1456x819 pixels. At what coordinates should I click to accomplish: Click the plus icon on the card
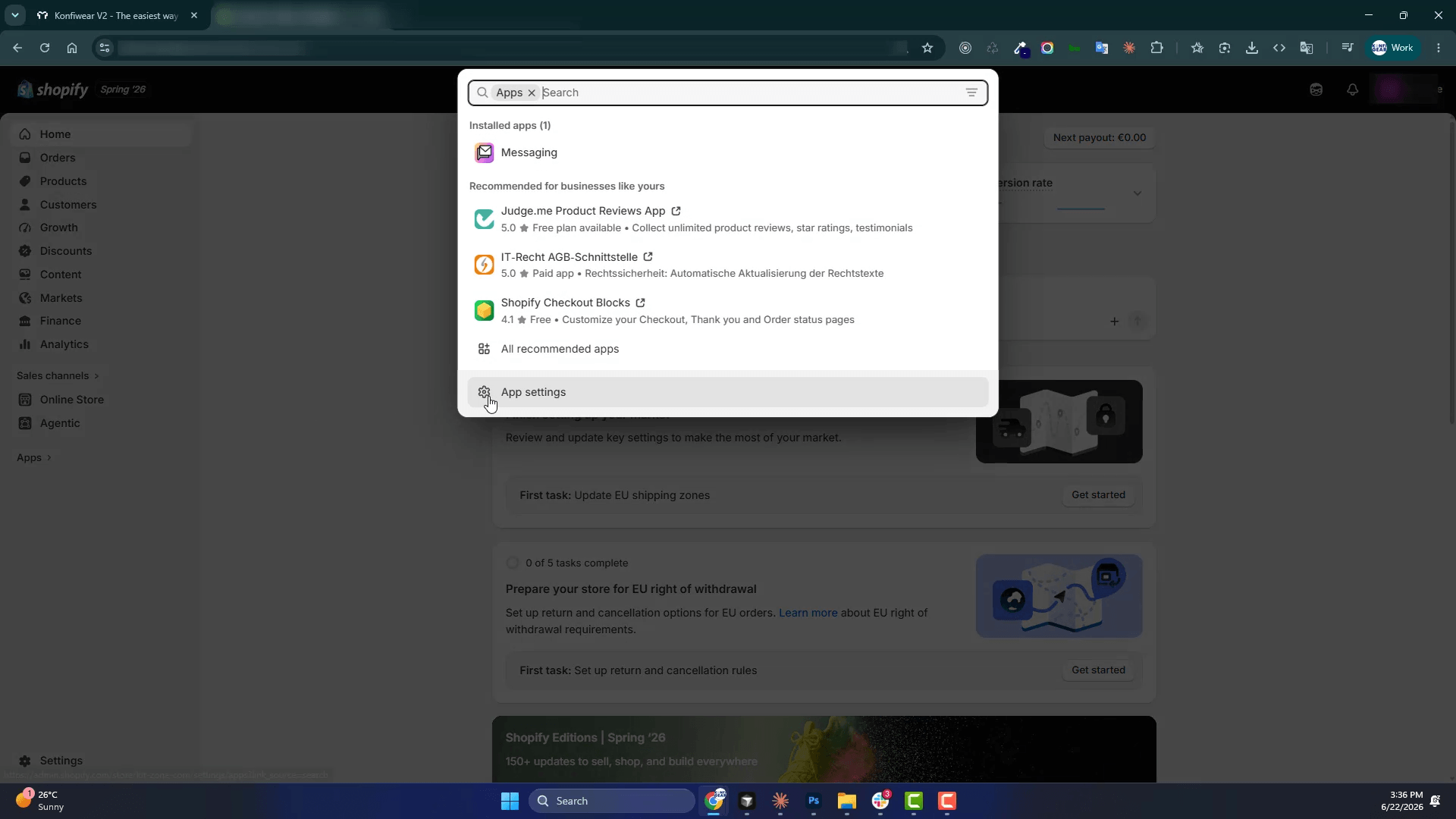(x=1114, y=322)
